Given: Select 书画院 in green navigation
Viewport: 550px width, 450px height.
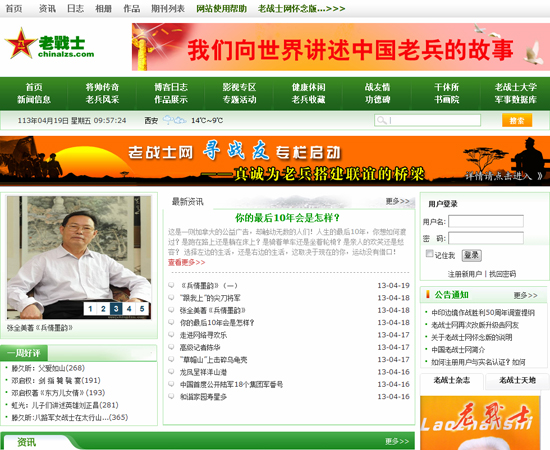Looking at the screenshot, I should (x=447, y=100).
